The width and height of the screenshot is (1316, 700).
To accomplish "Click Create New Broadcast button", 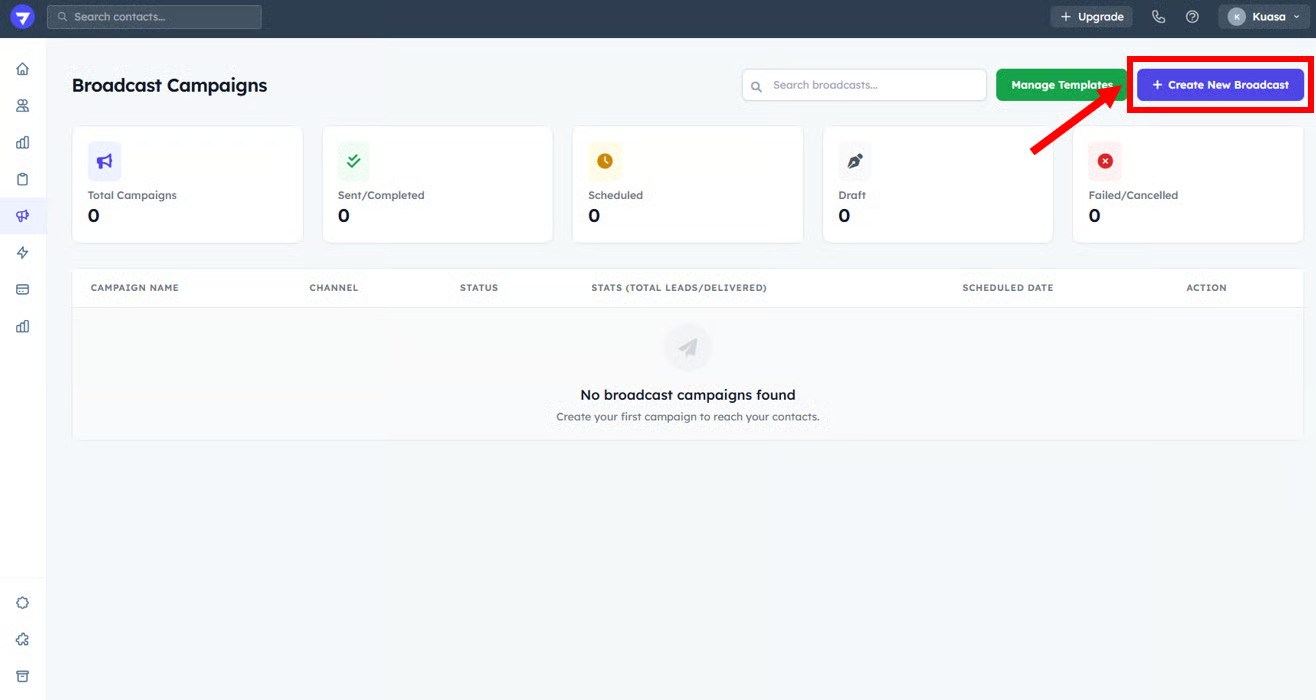I will click(x=1220, y=85).
